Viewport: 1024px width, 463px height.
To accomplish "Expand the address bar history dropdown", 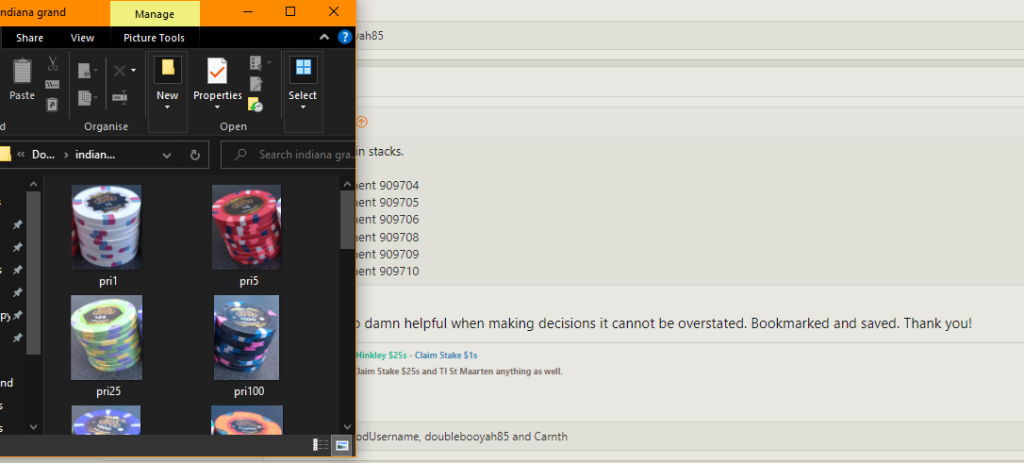I will click(x=167, y=155).
